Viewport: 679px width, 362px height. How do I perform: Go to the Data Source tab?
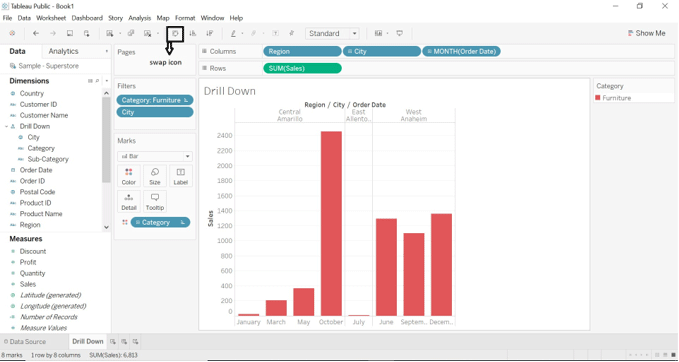coord(25,342)
